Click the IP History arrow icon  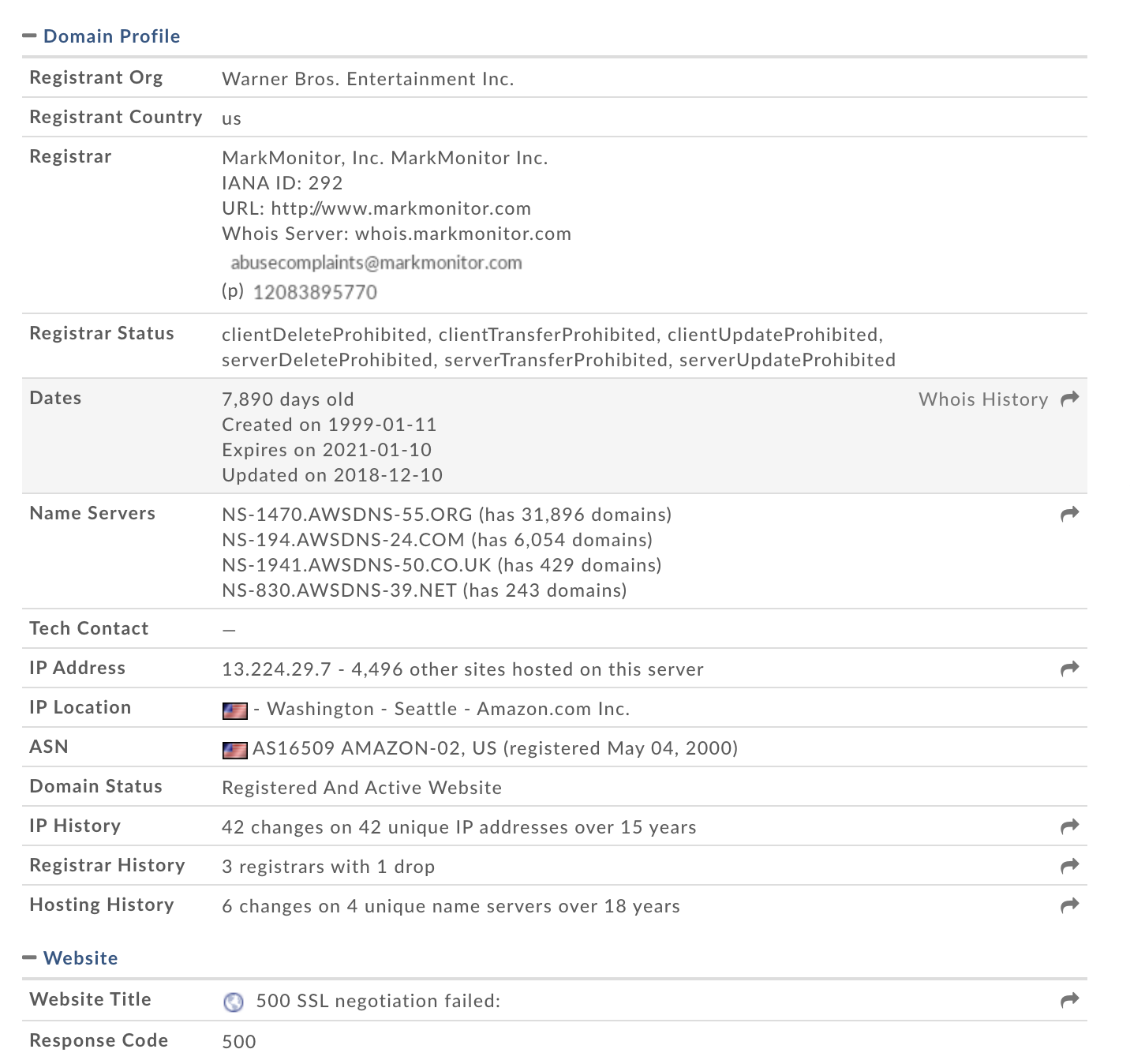[x=1070, y=827]
